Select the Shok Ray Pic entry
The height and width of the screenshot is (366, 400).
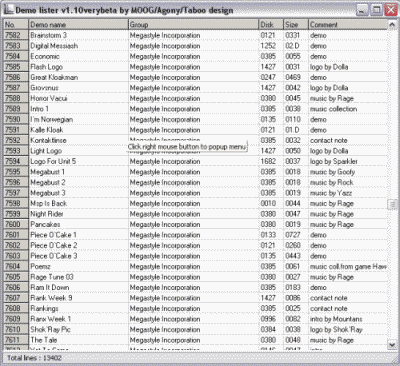(50, 329)
